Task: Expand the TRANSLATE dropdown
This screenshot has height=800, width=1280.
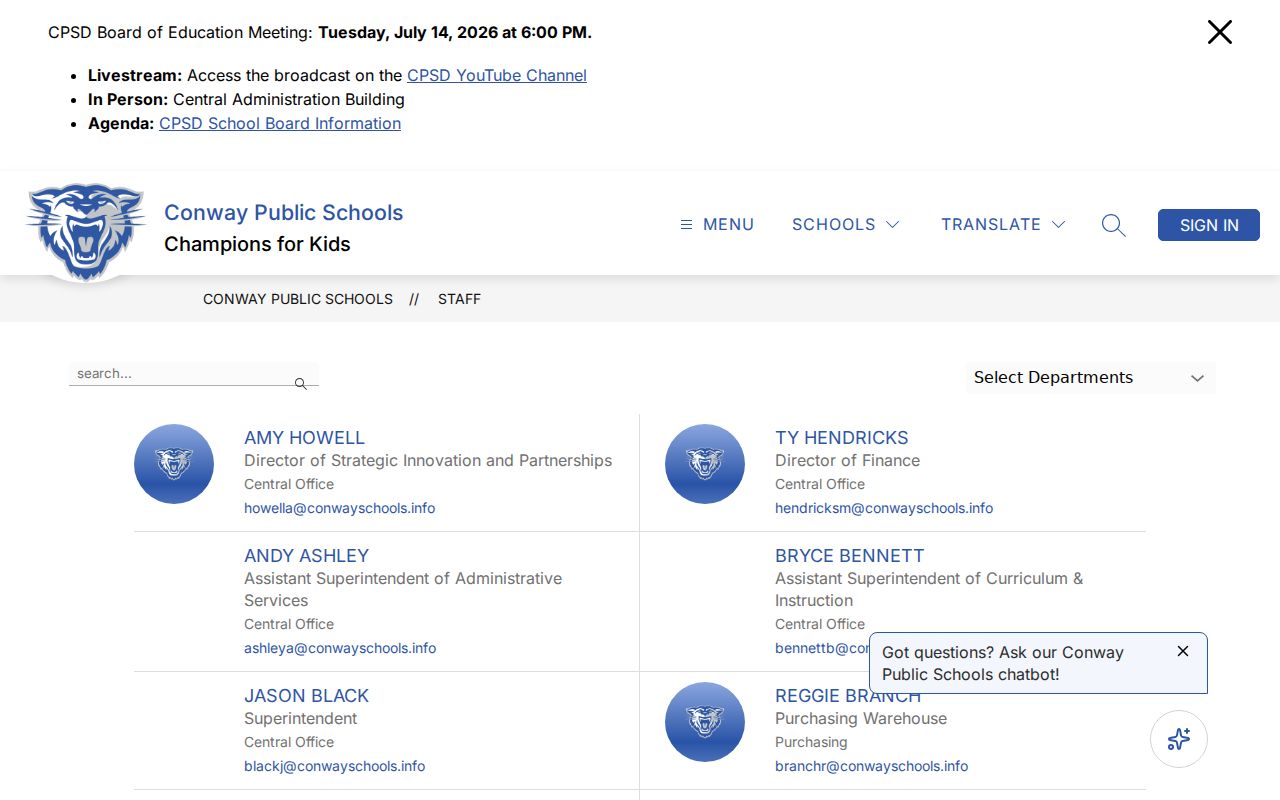Action: (1003, 225)
